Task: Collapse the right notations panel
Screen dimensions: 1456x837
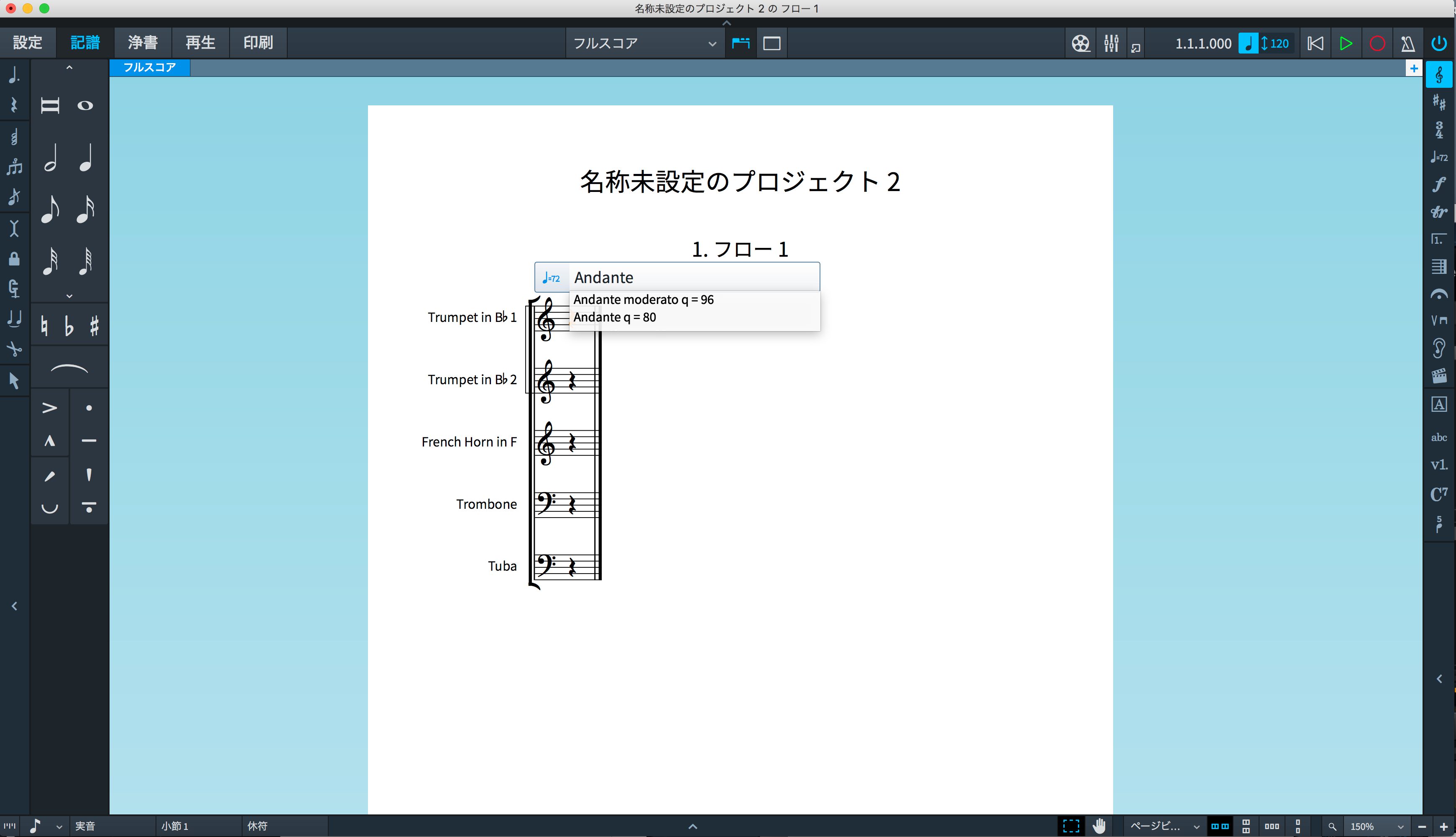Action: (1439, 679)
